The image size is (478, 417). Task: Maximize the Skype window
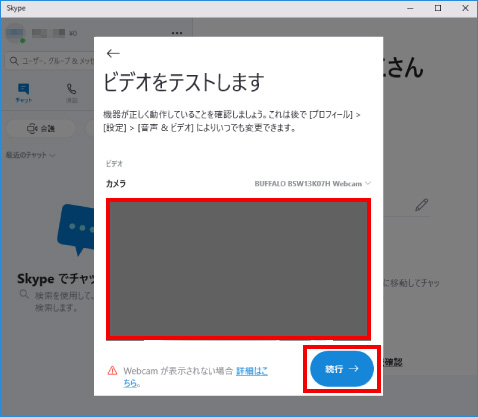coord(438,8)
